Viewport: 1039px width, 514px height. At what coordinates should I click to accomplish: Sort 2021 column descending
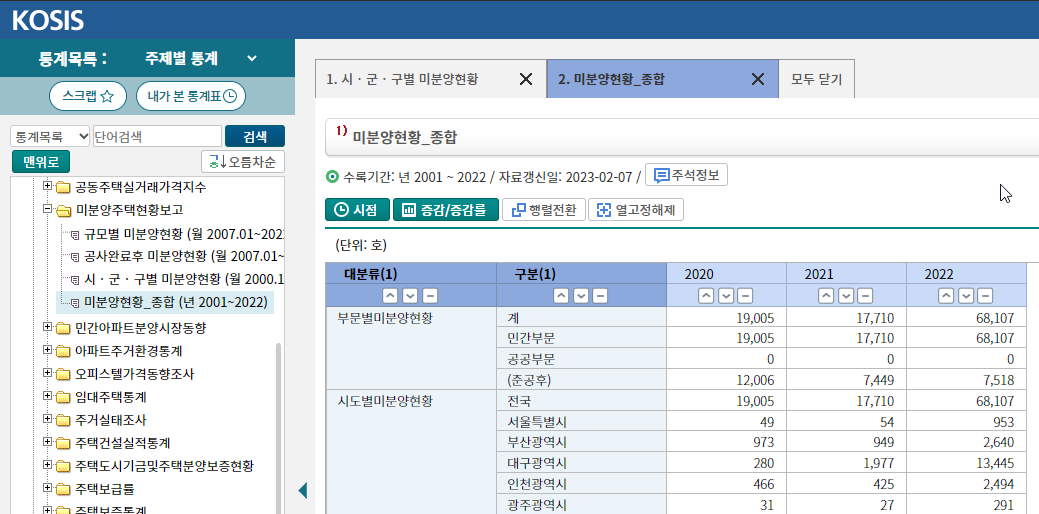point(846,296)
